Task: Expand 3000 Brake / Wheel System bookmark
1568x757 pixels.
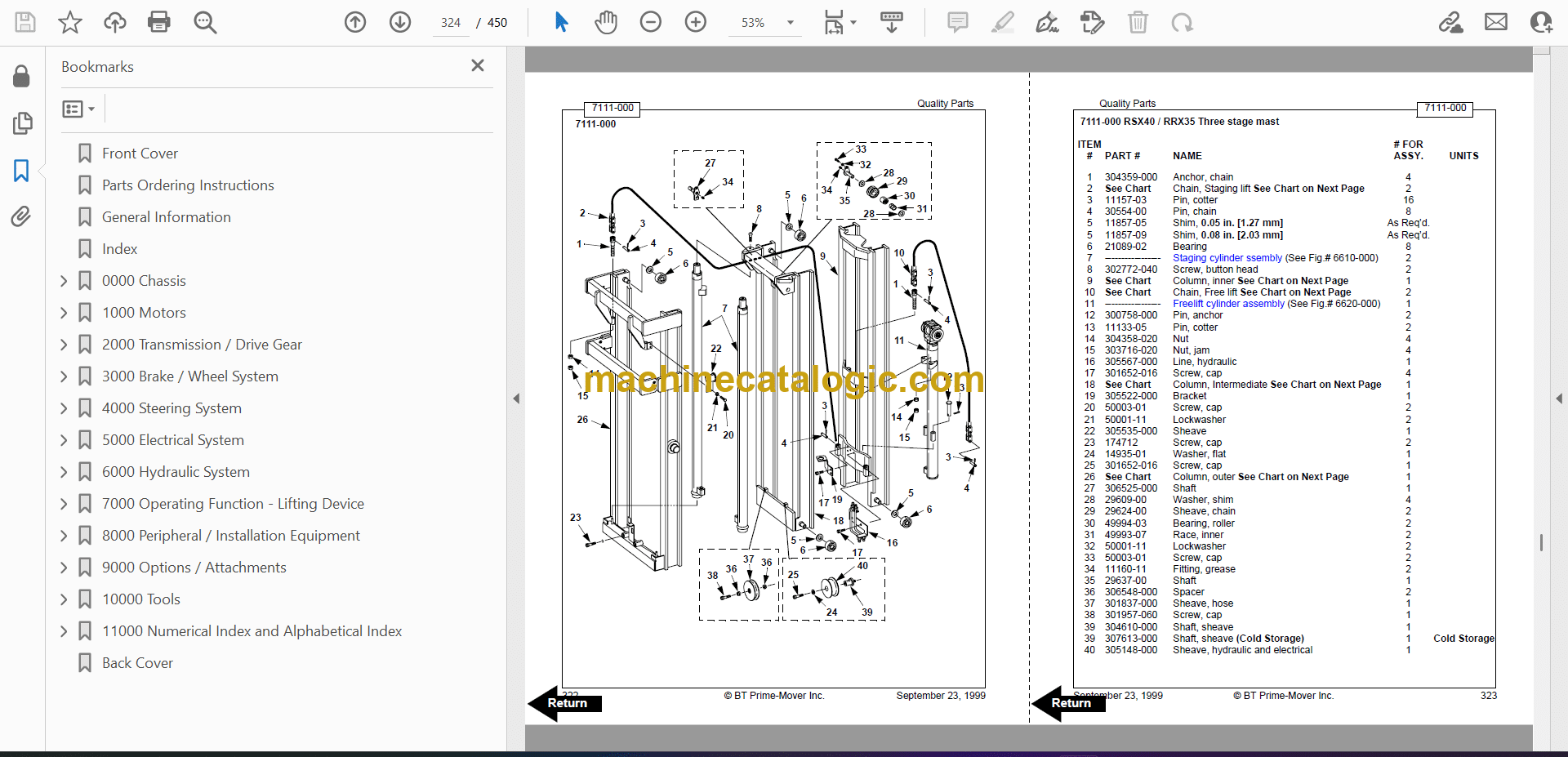Action: point(64,376)
